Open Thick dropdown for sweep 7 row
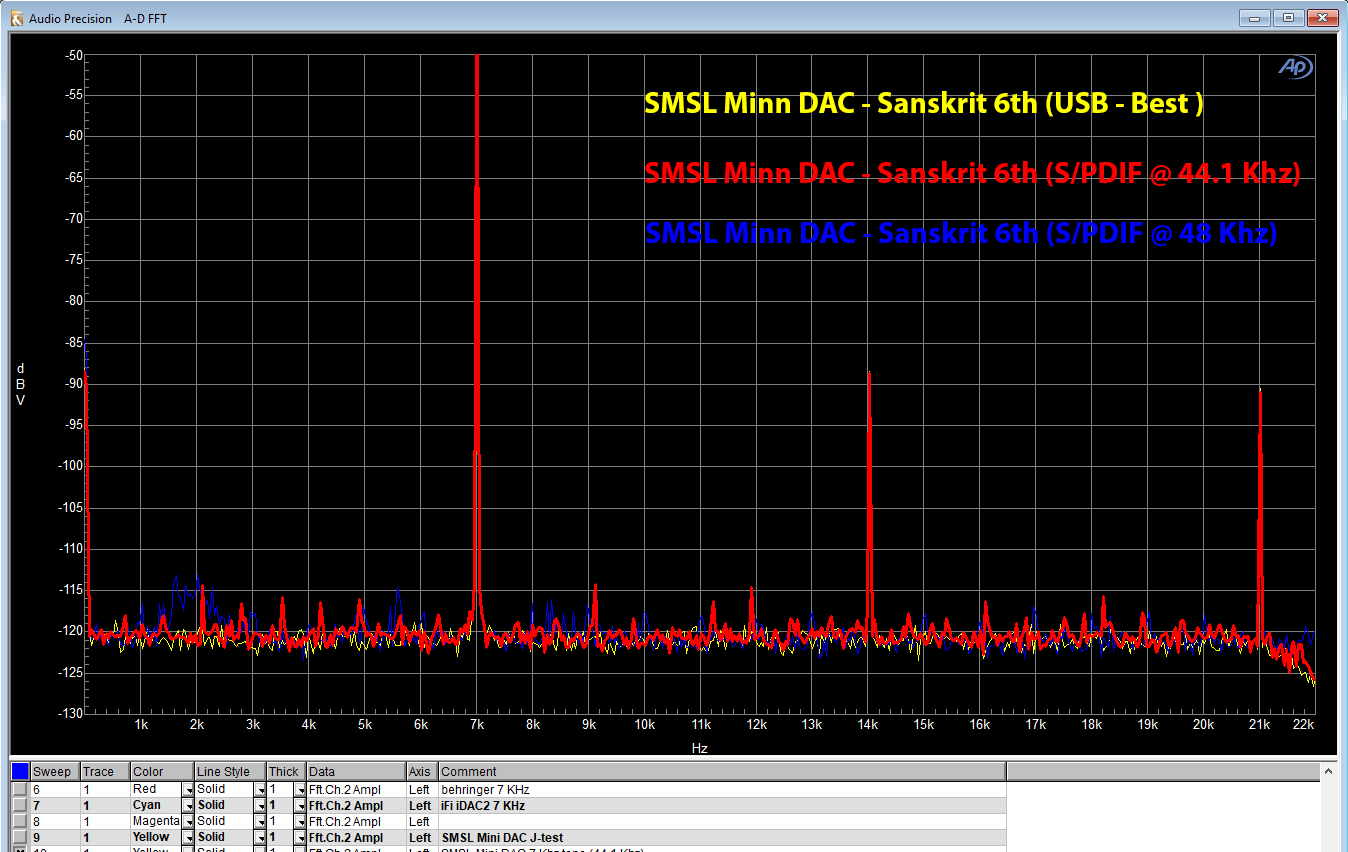Viewport: 1348px width, 852px height. coord(300,806)
